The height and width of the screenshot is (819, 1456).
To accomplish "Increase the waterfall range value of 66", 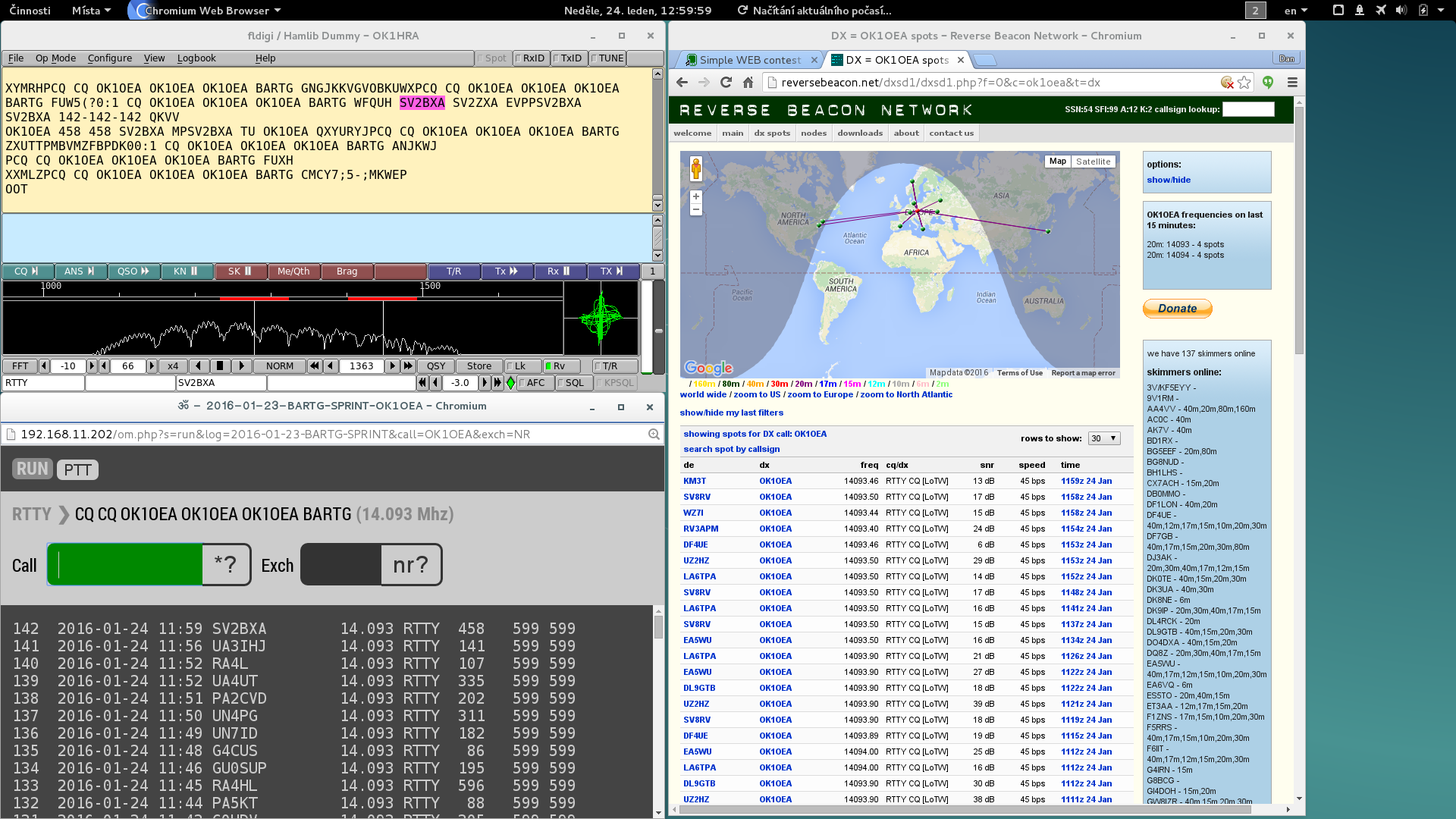I will point(152,366).
